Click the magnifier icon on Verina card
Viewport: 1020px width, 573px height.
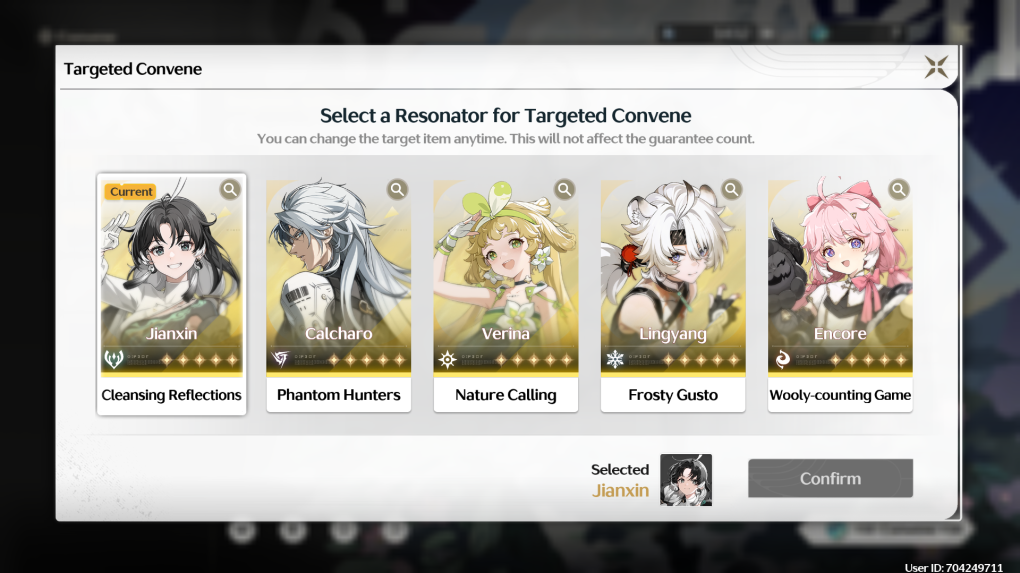click(x=564, y=189)
